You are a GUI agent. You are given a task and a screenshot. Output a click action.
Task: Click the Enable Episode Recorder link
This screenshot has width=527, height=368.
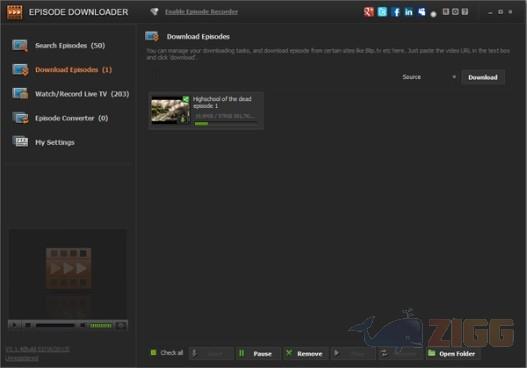tap(201, 12)
